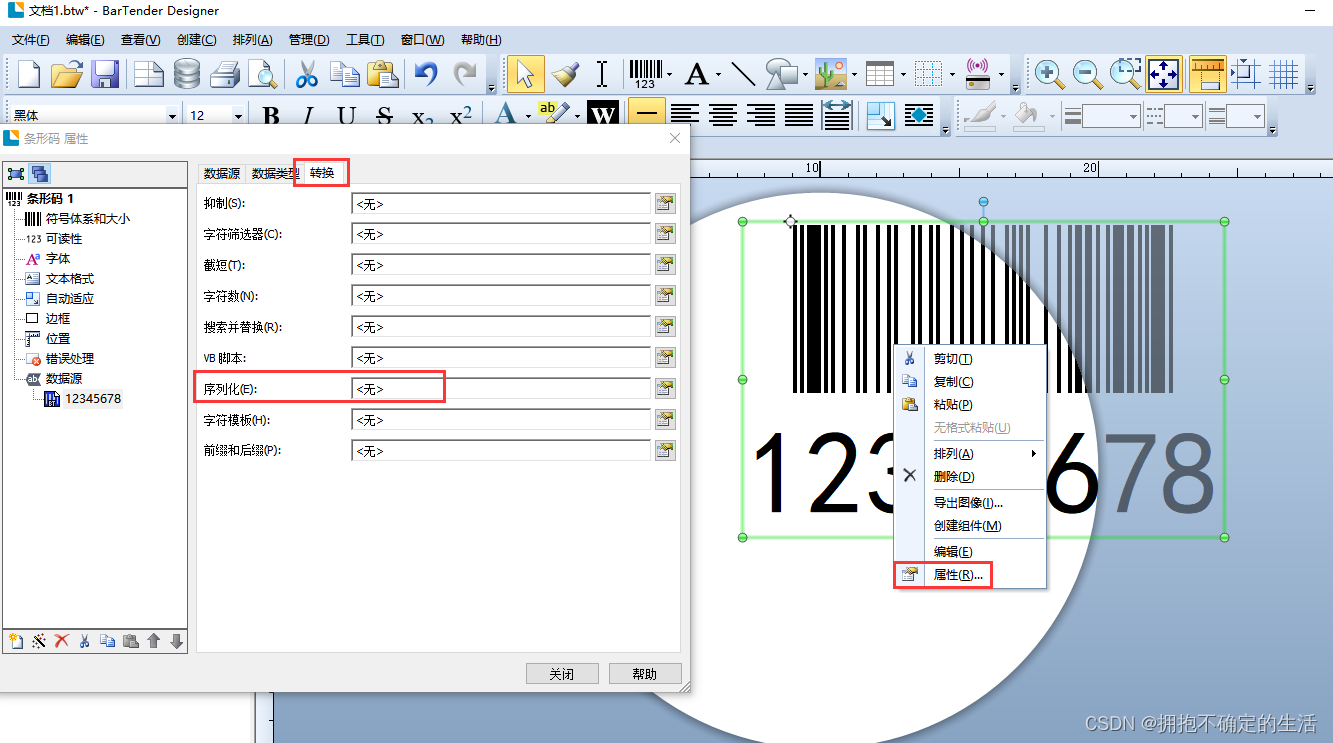Select the text cursor I-beam tool

coord(602,74)
